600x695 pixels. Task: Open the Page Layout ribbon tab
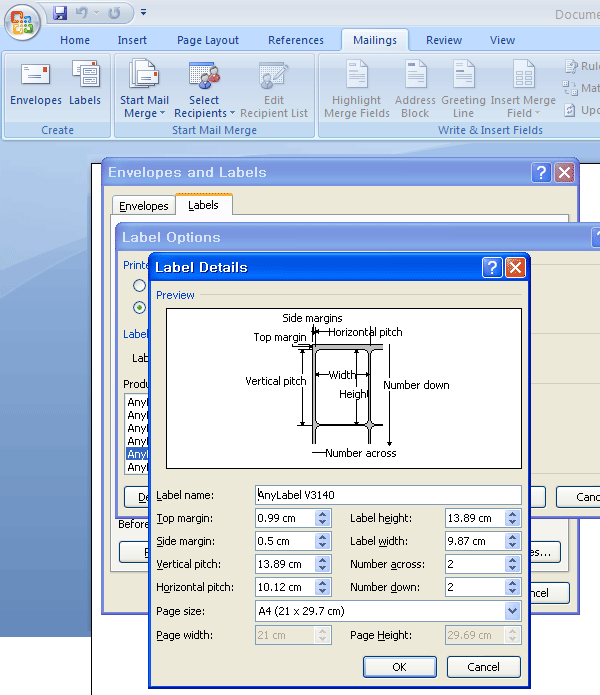[x=208, y=40]
